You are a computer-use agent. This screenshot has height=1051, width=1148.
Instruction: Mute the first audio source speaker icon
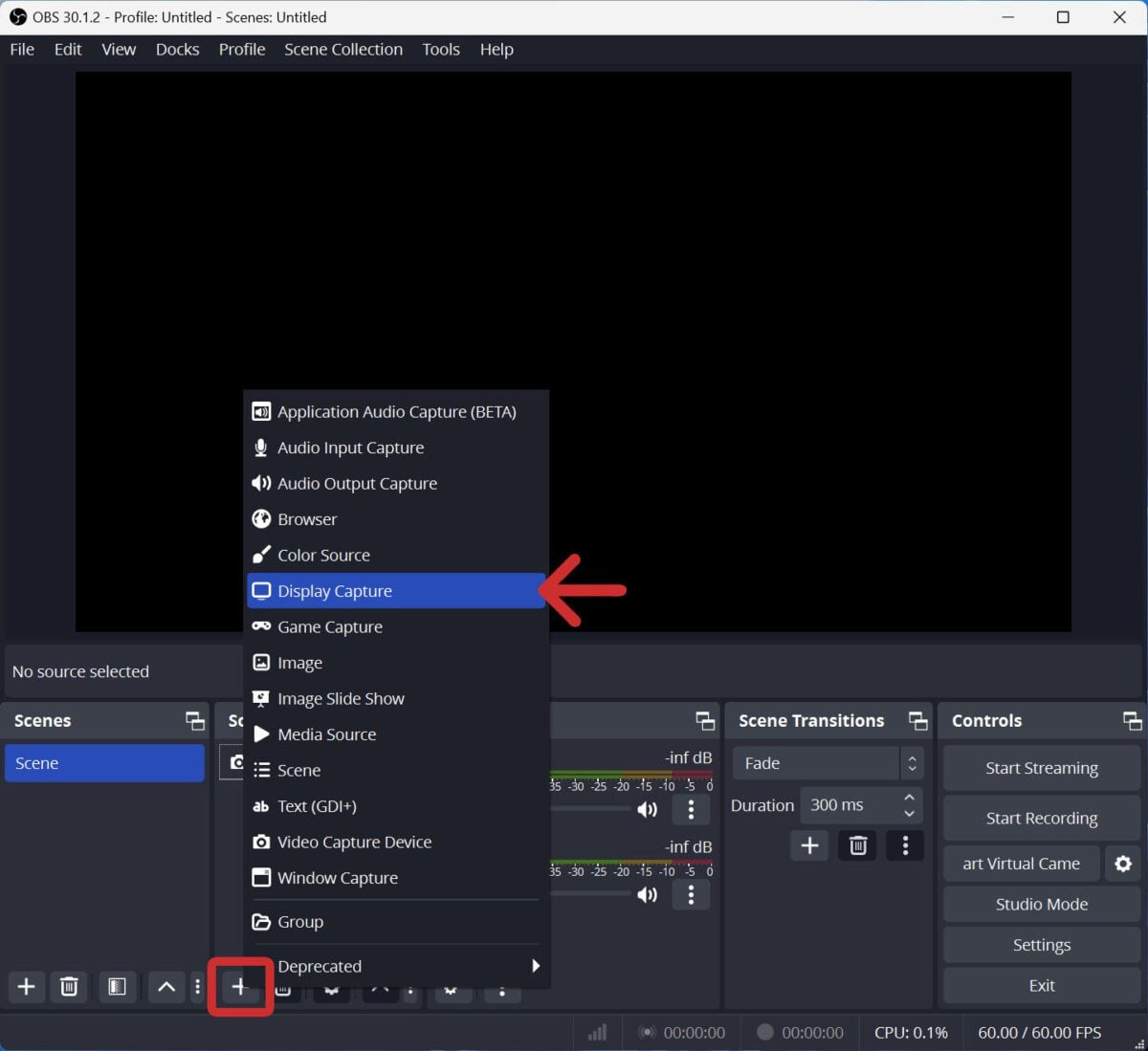click(648, 809)
